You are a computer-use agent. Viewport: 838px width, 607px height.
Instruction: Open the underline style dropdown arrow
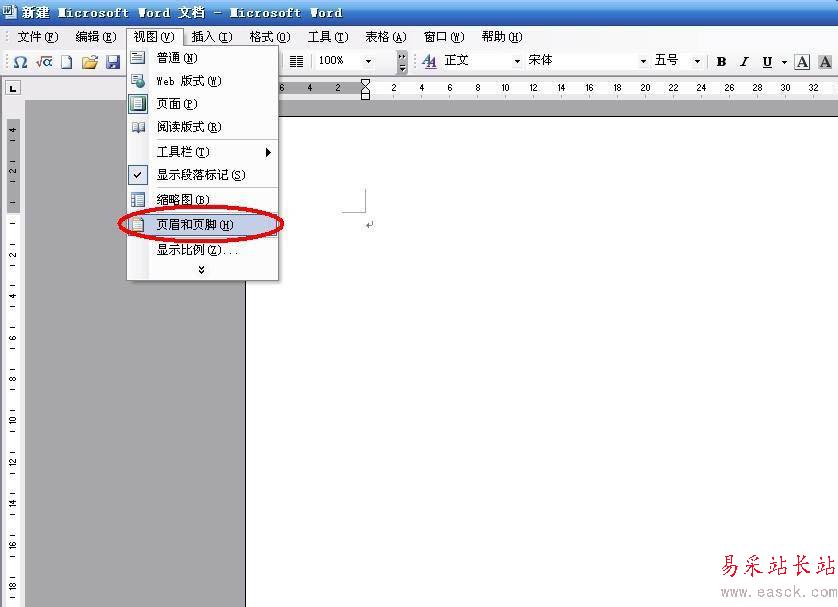coord(784,62)
